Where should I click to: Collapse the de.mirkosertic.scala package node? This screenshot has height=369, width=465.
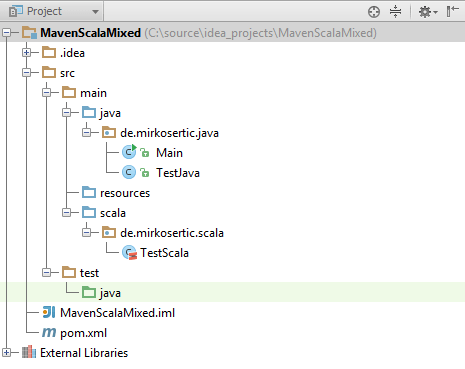click(86, 233)
